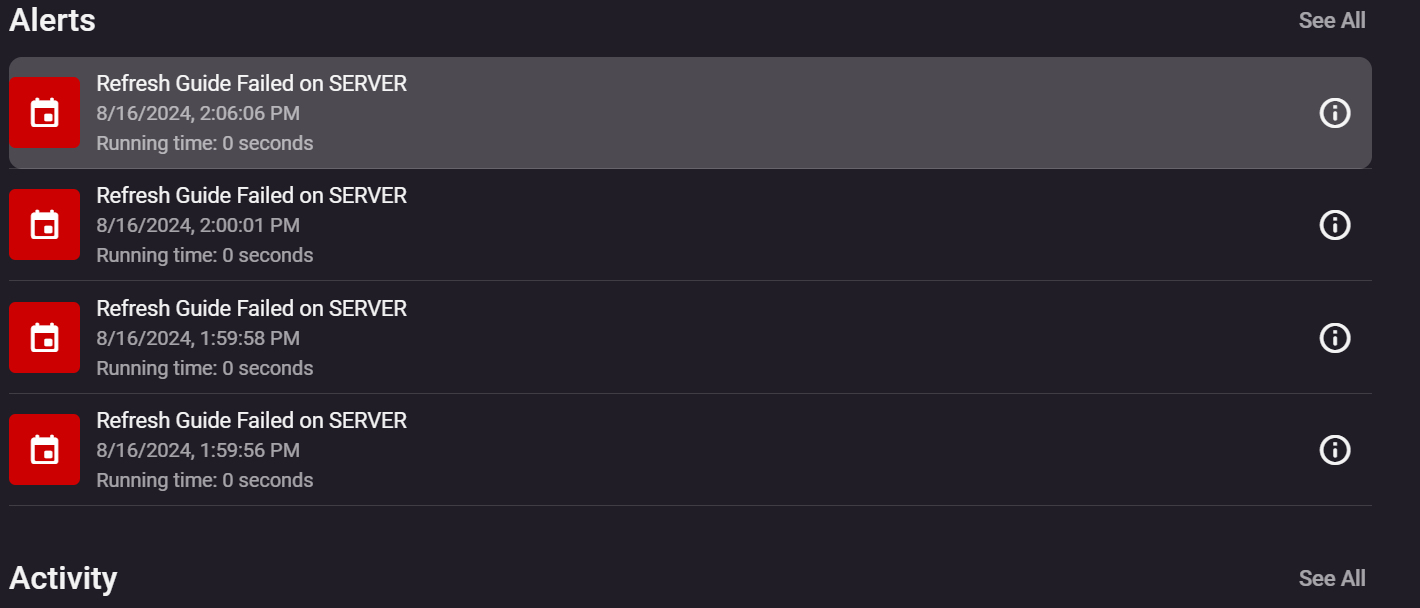
Task: Click See All next to Activity
Action: tap(1331, 578)
